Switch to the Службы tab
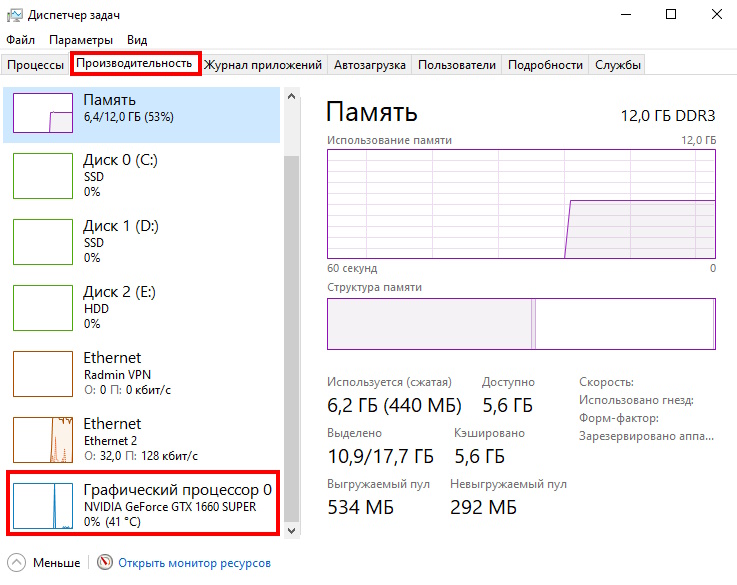This screenshot has width=737, height=585. [618, 64]
